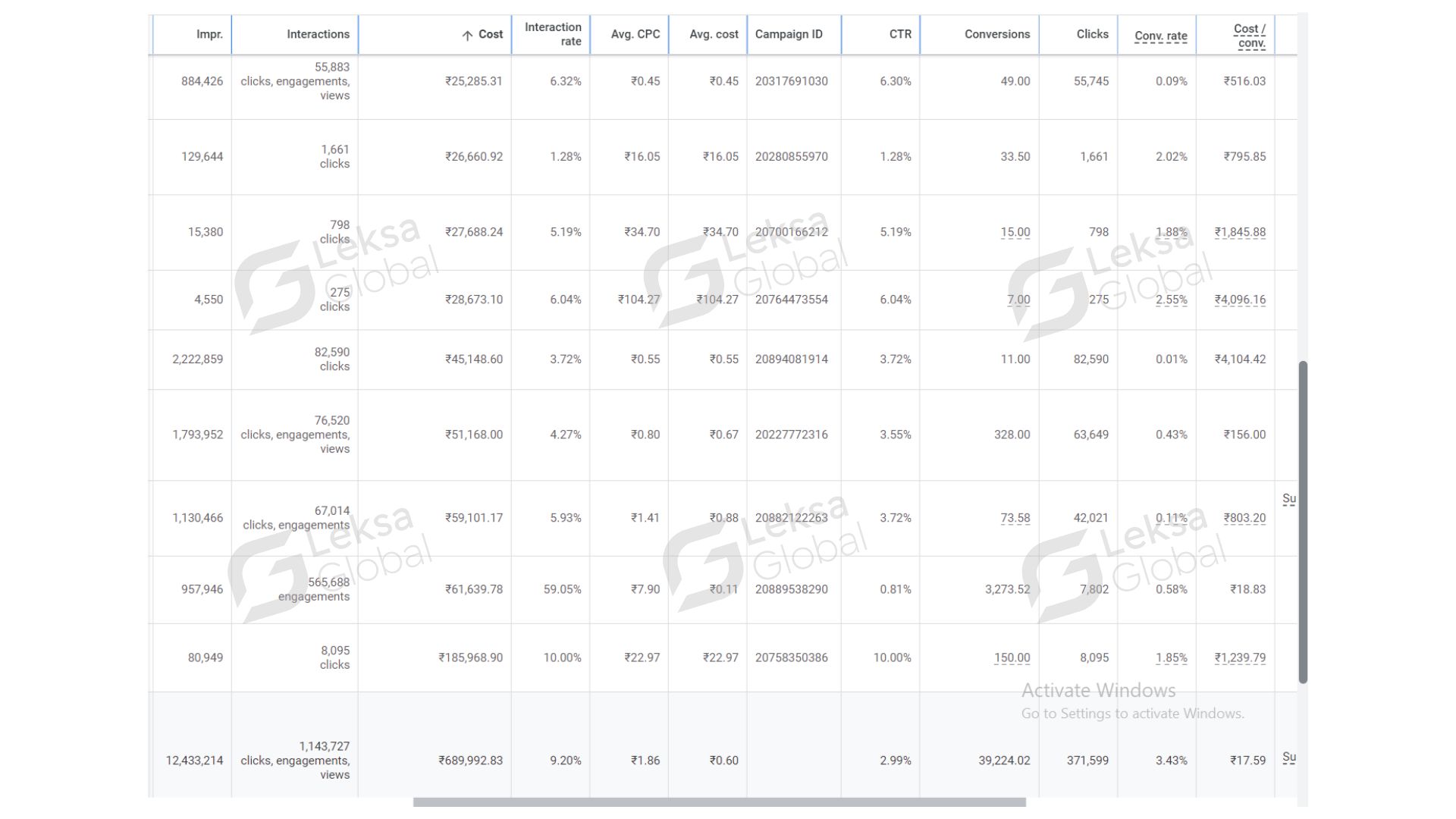The width and height of the screenshot is (1456, 819).
Task: Click the CTR column header
Action: [900, 34]
